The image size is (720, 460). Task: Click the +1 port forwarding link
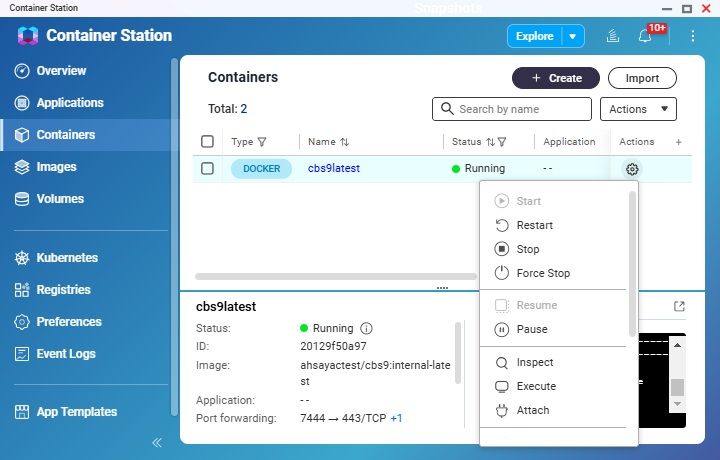[x=396, y=418]
